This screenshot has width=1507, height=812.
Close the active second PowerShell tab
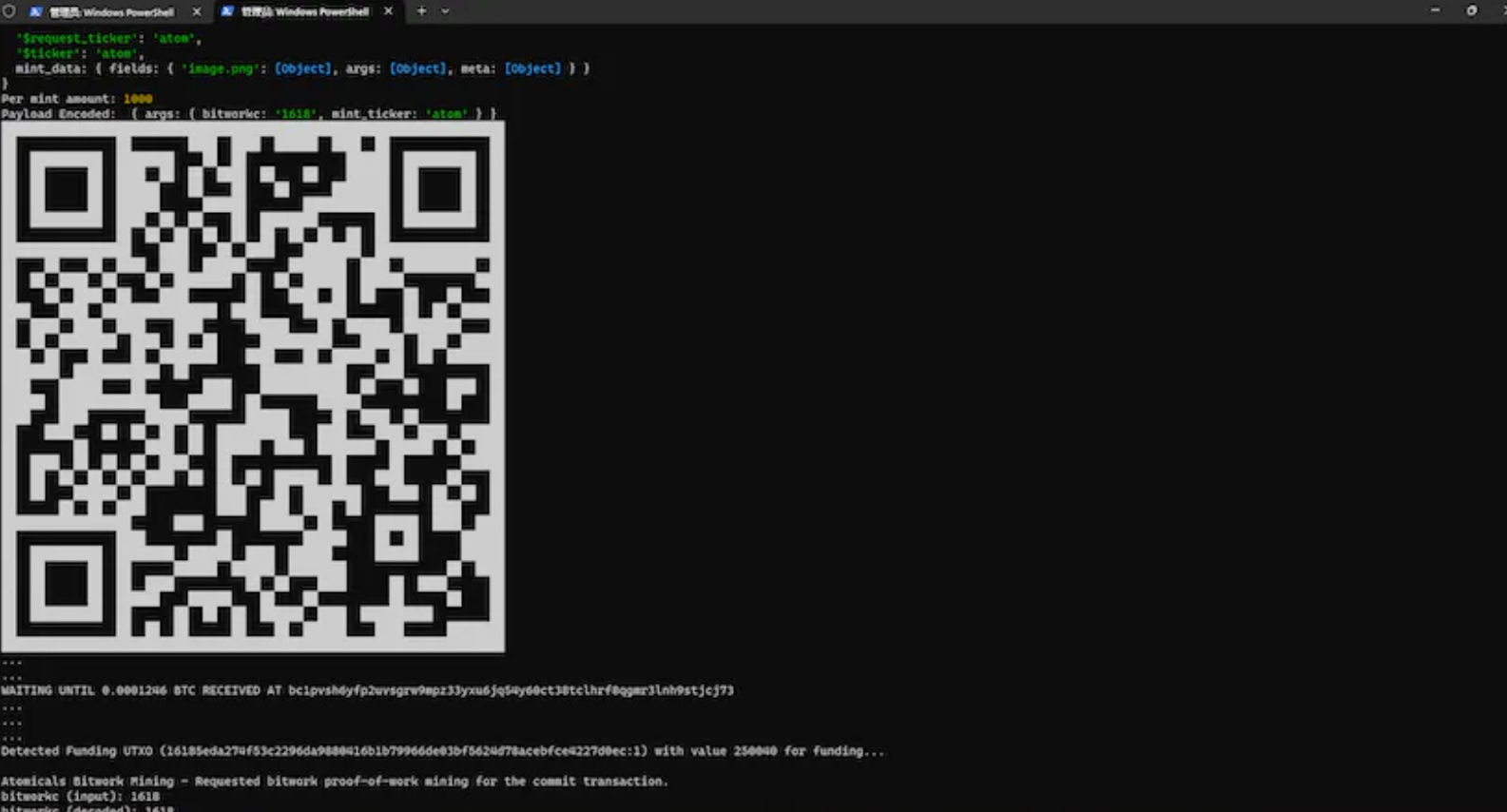[x=388, y=11]
